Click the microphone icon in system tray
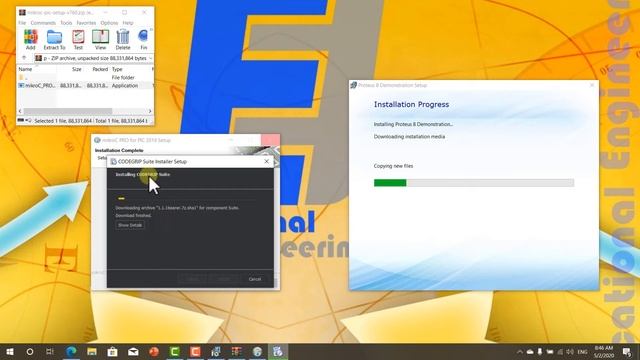640x360 pixels. coord(540,352)
